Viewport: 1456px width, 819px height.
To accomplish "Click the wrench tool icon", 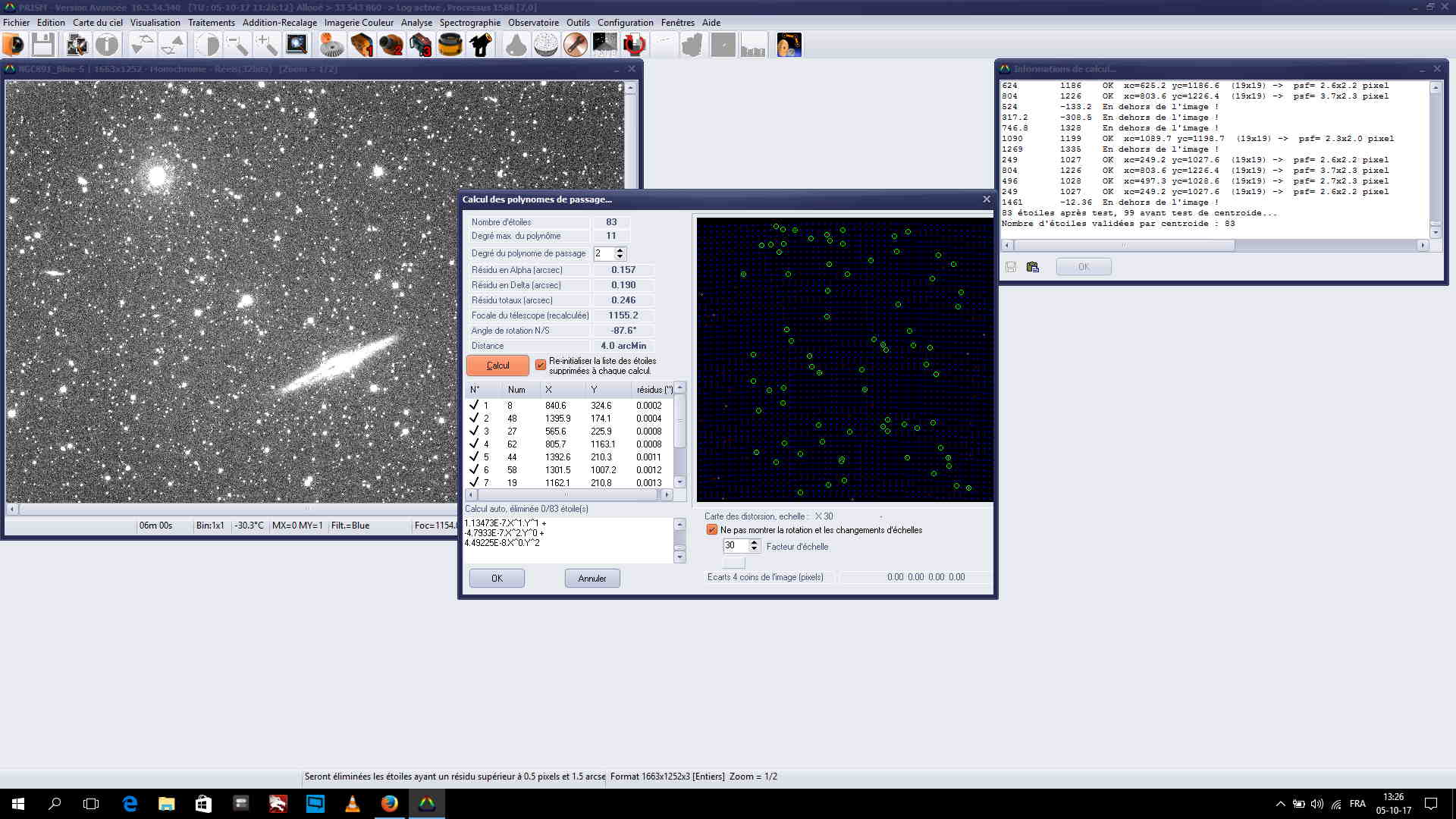I will point(576,45).
